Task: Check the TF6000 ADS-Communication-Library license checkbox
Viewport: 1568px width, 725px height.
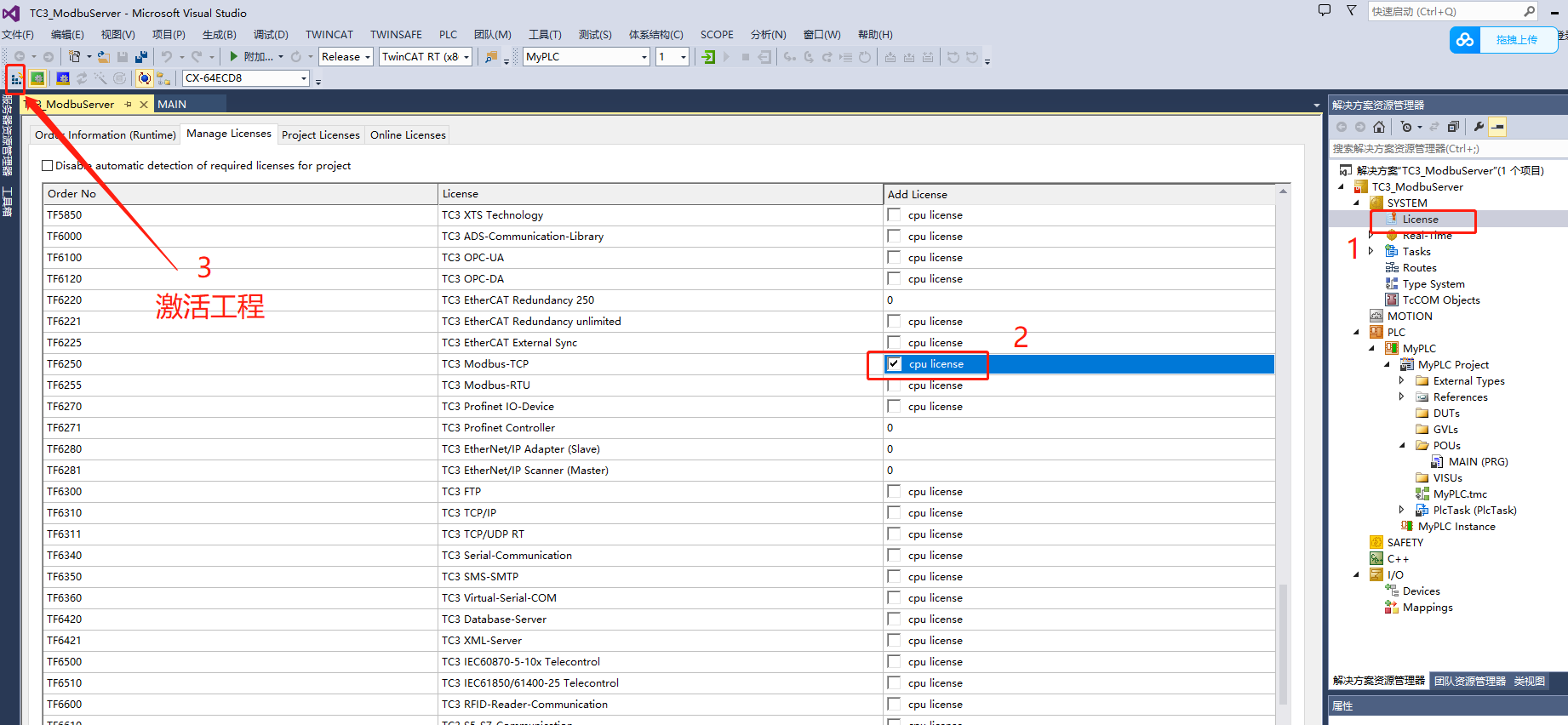Action: 894,237
